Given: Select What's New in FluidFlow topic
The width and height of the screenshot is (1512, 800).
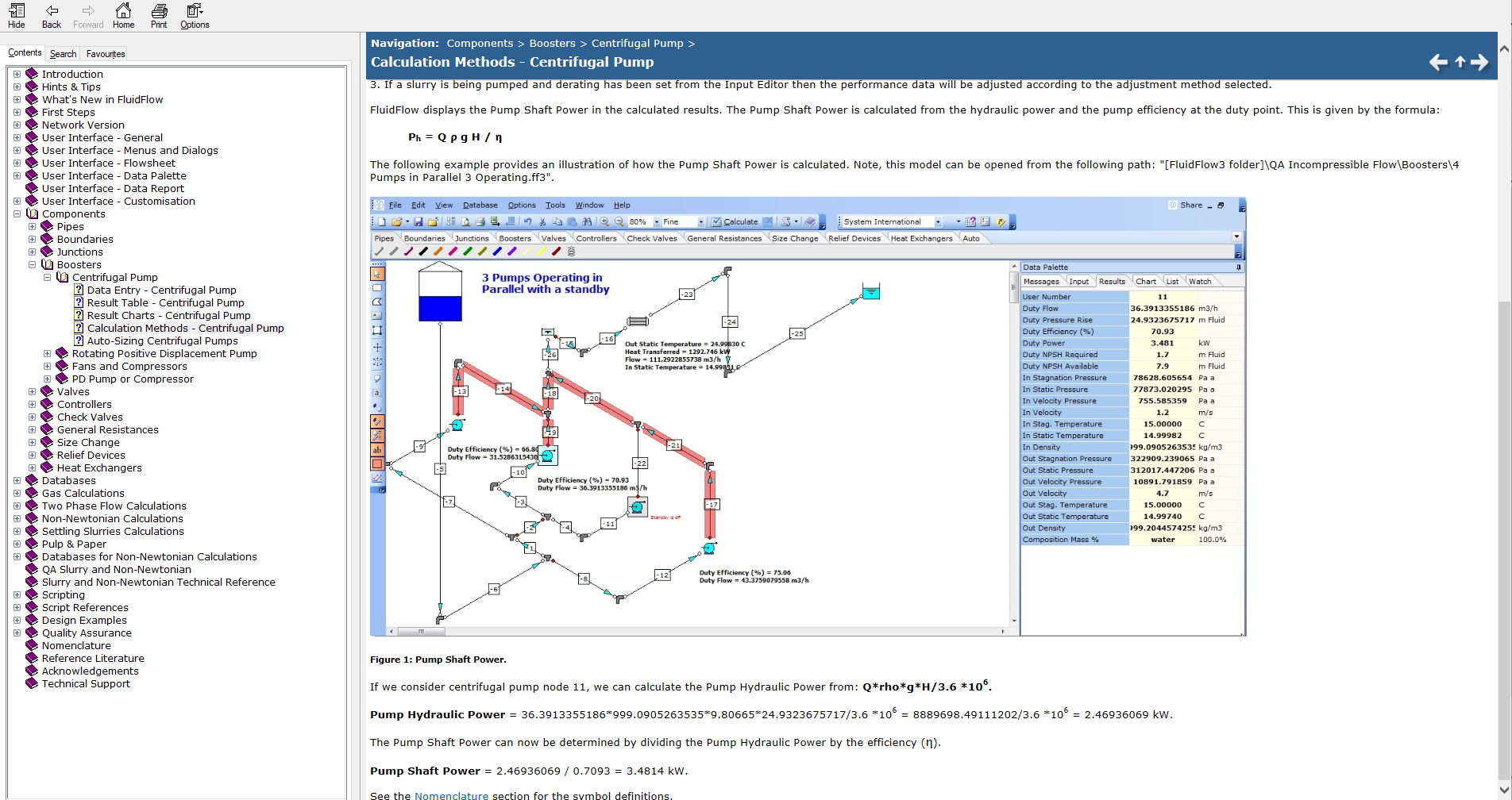Looking at the screenshot, I should click(x=102, y=100).
